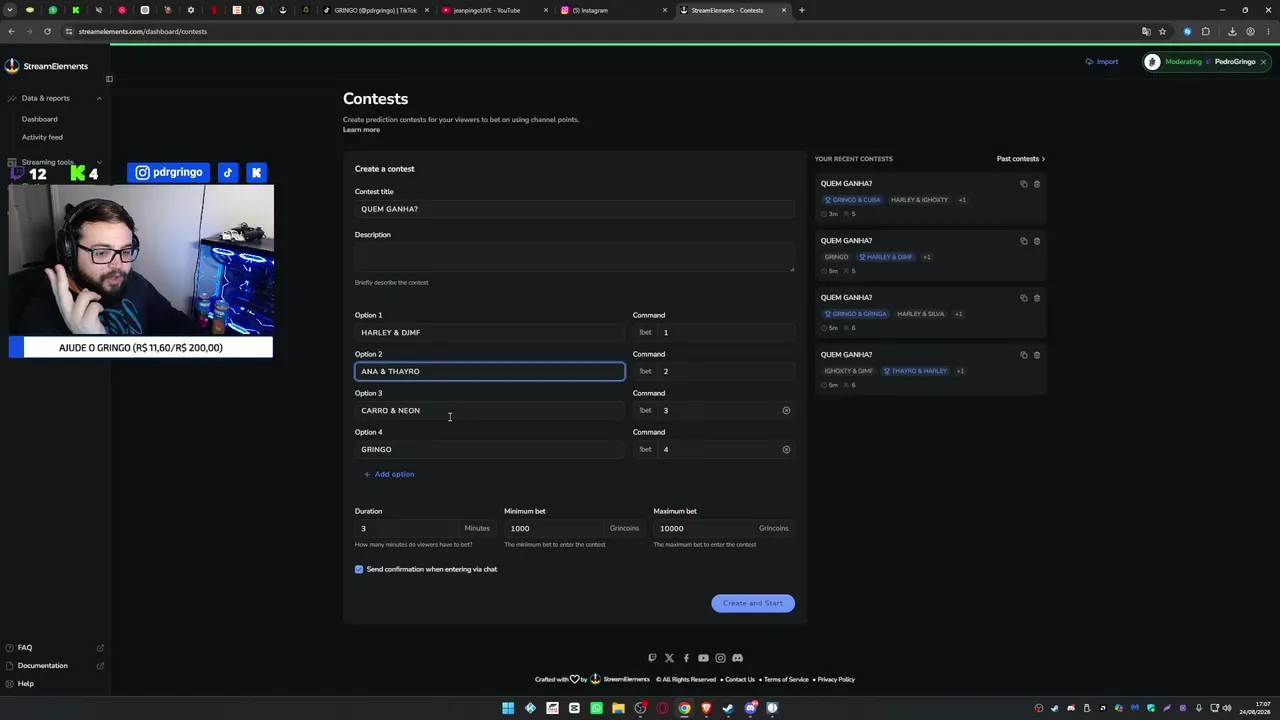Viewport: 1280px width, 720px height.
Task: Add another contest option
Action: point(389,474)
